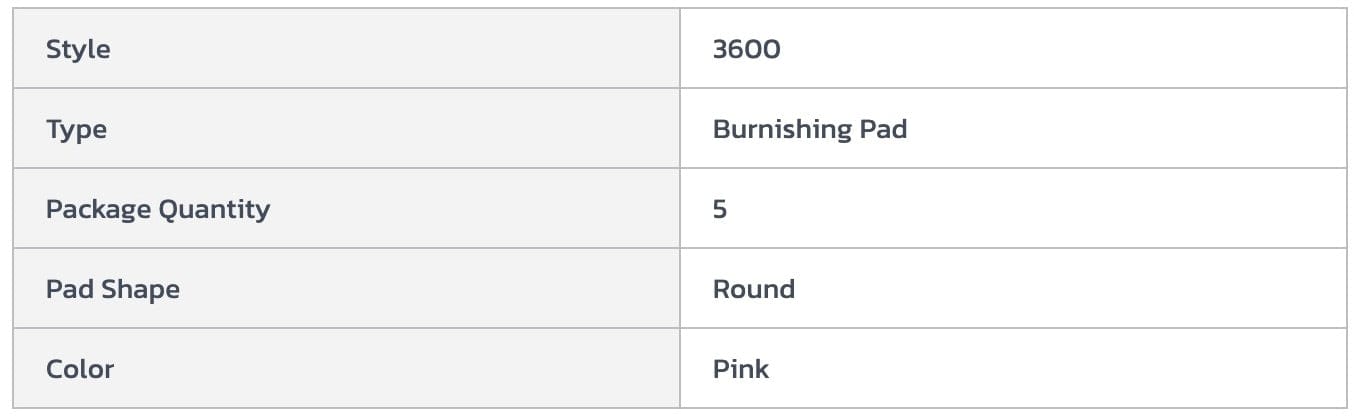This screenshot has width=1354, height=420.
Task: Select the "3600" style value
Action: click(x=746, y=49)
